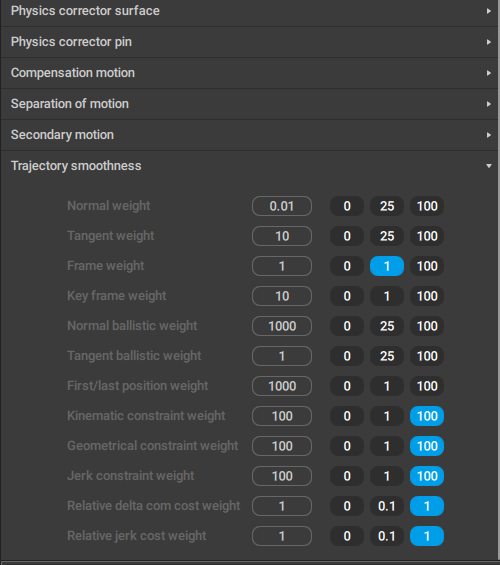This screenshot has height=565, width=500.
Task: Set Normal weight preset to 25
Action: pyautogui.click(x=387, y=206)
